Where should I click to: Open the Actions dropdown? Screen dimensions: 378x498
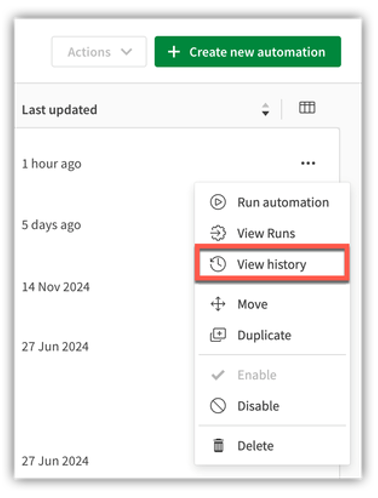pos(99,52)
